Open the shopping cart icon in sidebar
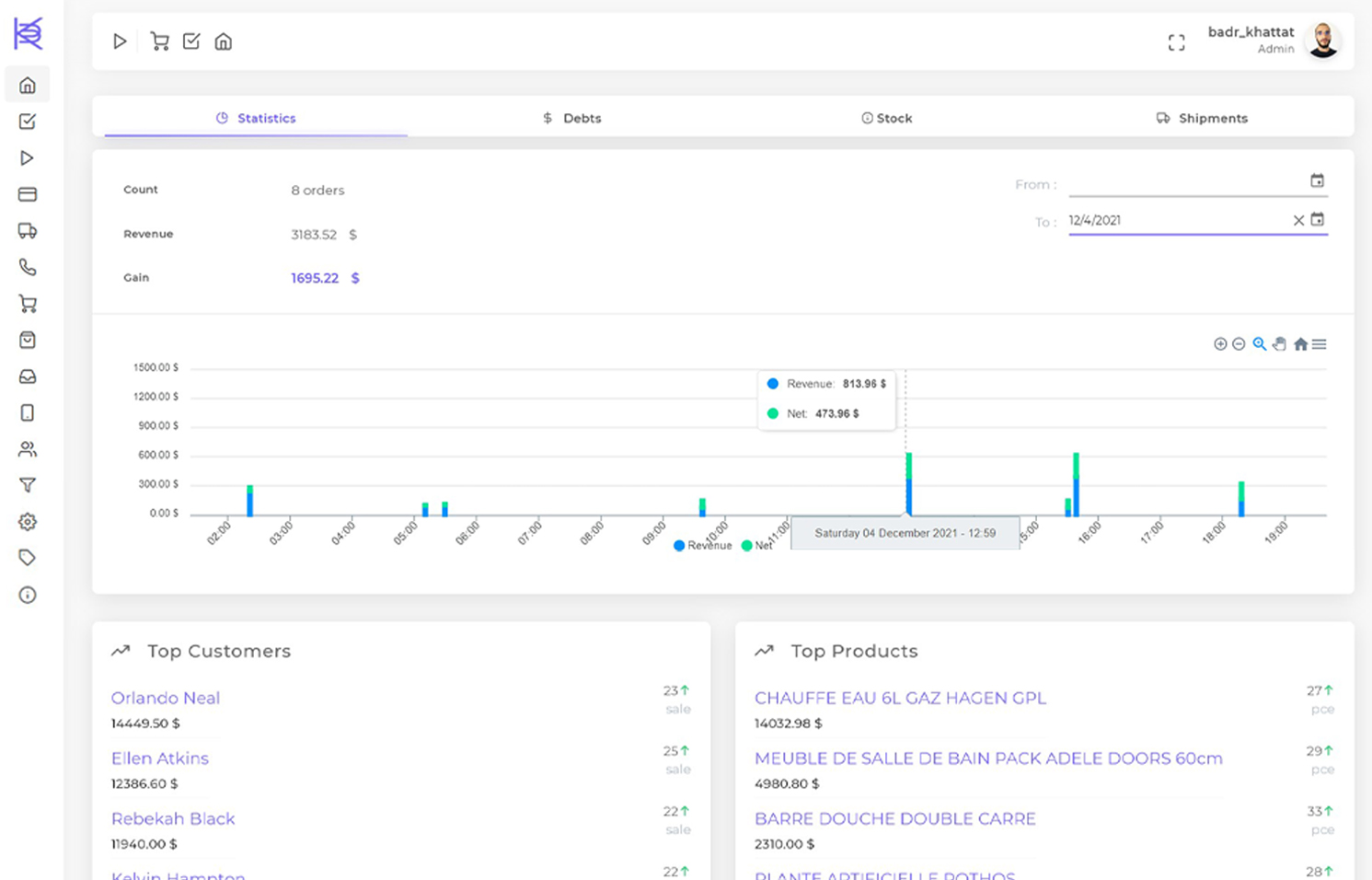This screenshot has height=880, width=1372. (x=28, y=304)
